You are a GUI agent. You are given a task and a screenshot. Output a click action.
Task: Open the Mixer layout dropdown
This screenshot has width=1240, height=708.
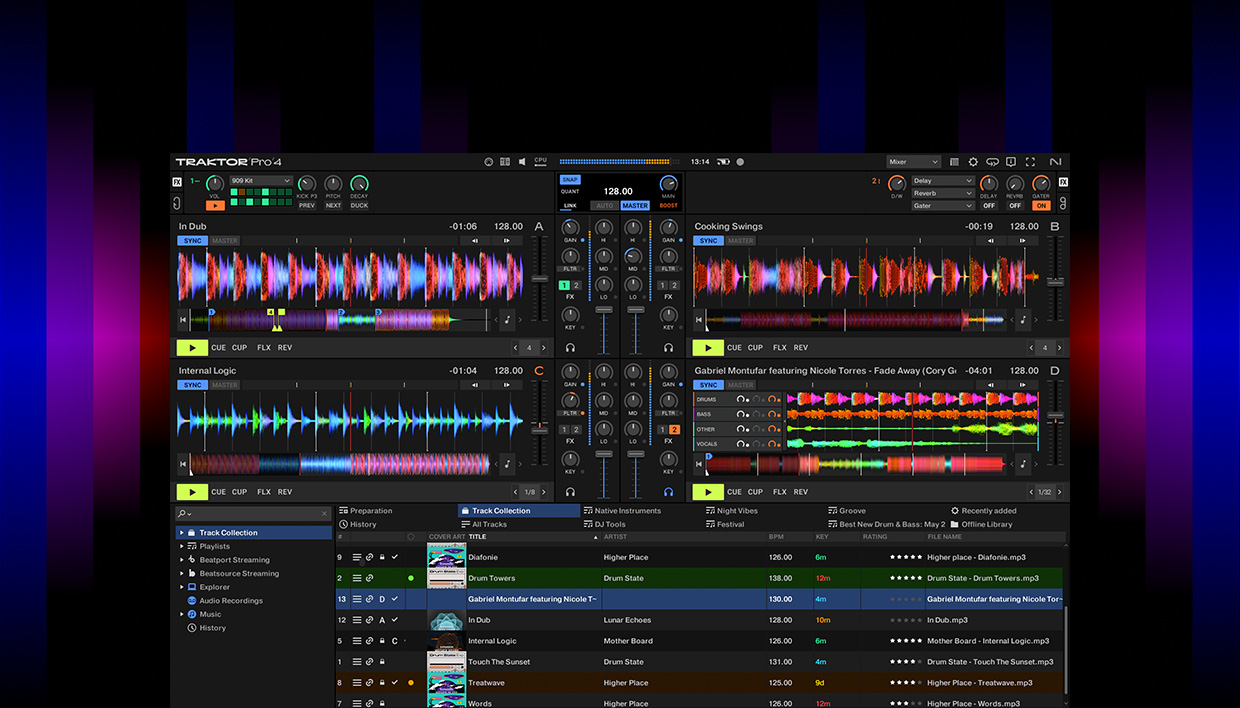pyautogui.click(x=912, y=162)
